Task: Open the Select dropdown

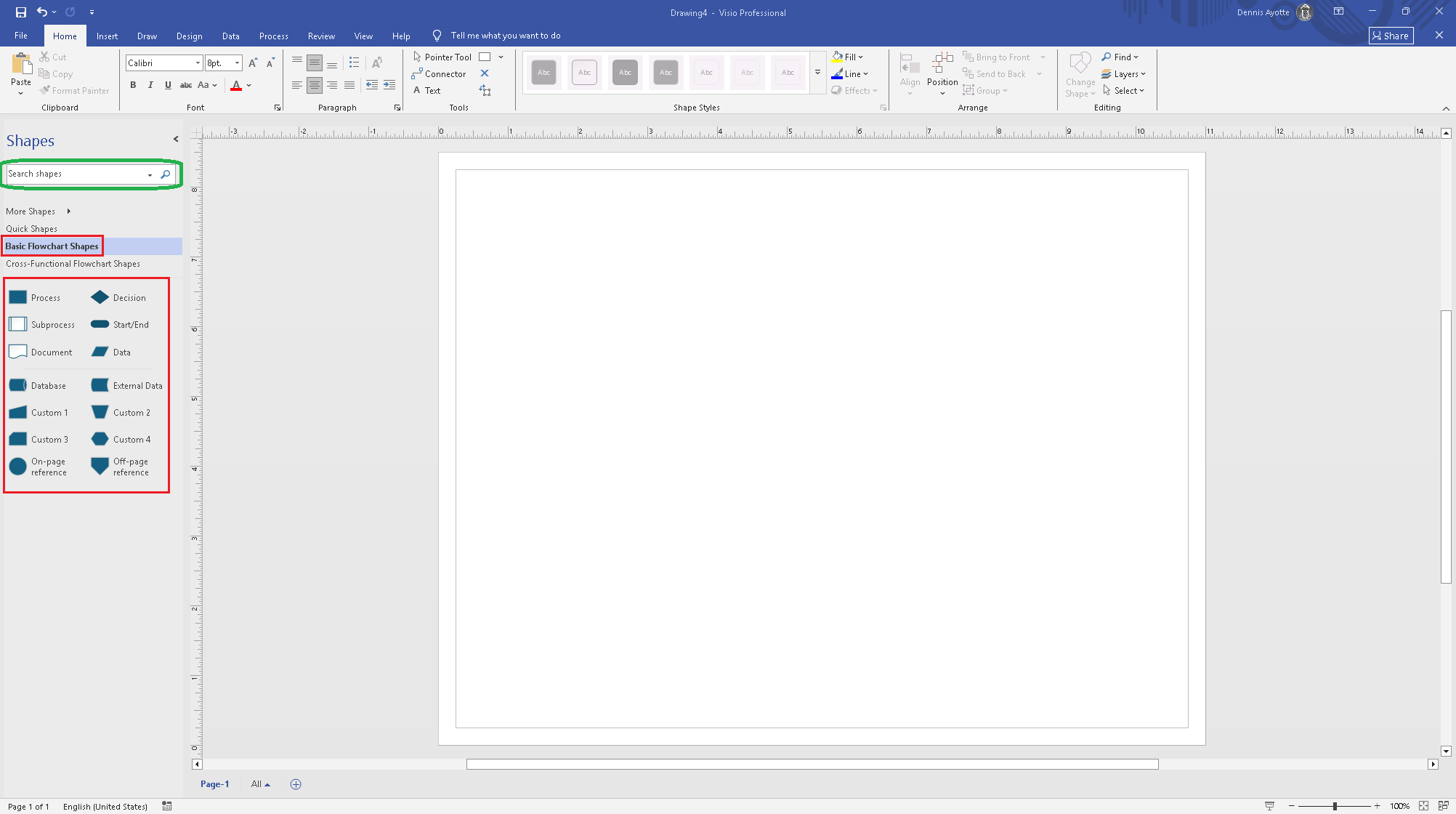Action: (1123, 90)
